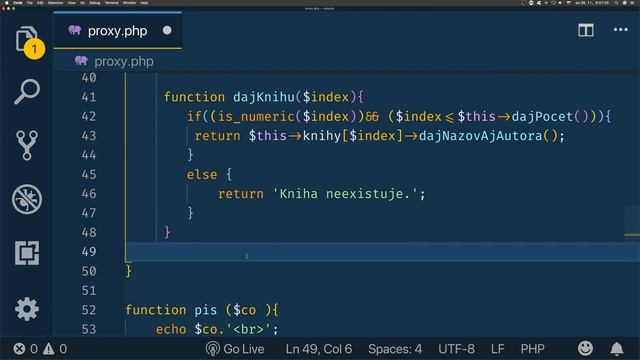The image size is (640, 360).
Task: Click line number 52 in the gutter
Action: [89, 310]
